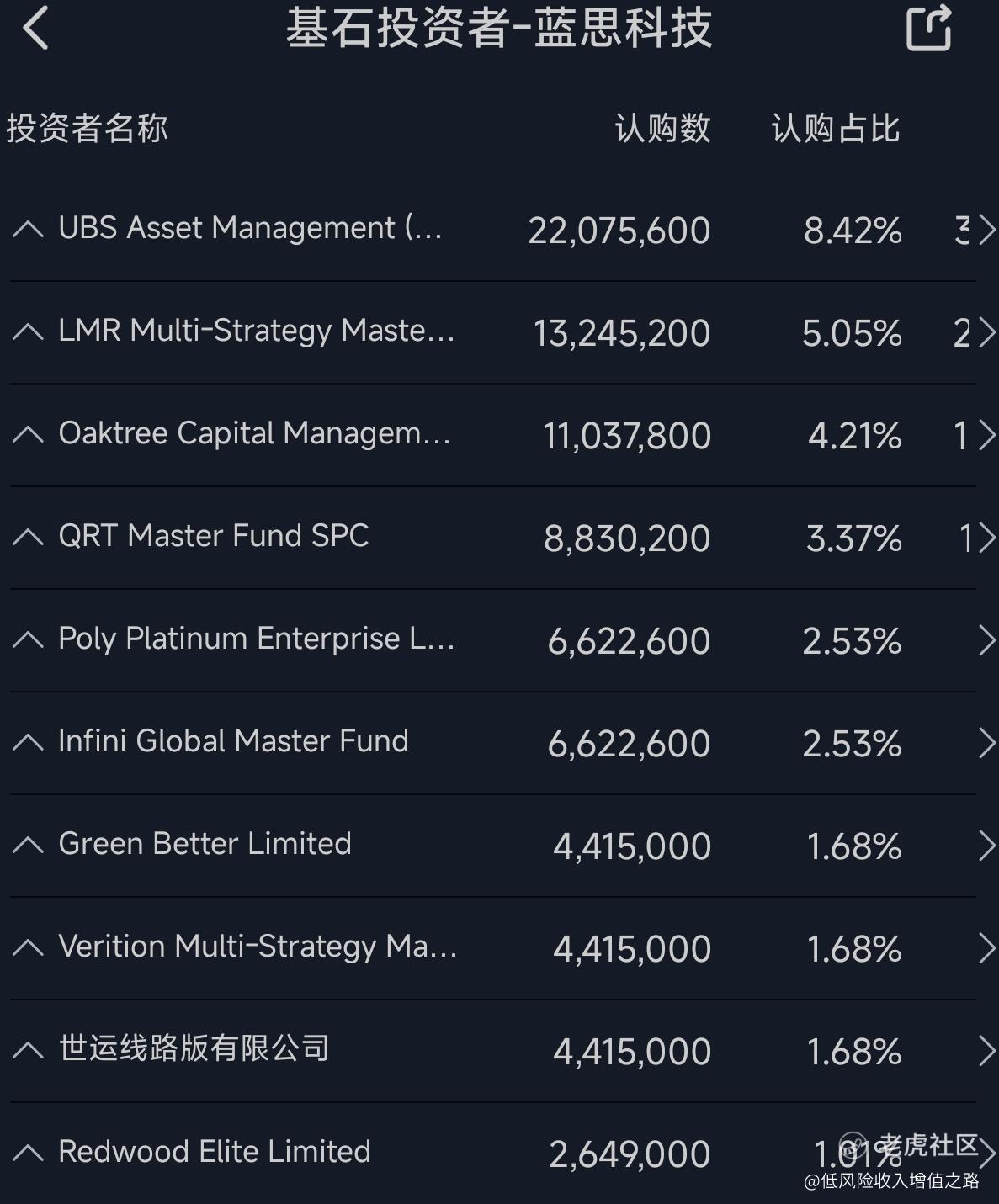Open details arrow for UBS Asset Management
This screenshot has width=999, height=1204.
986,230
